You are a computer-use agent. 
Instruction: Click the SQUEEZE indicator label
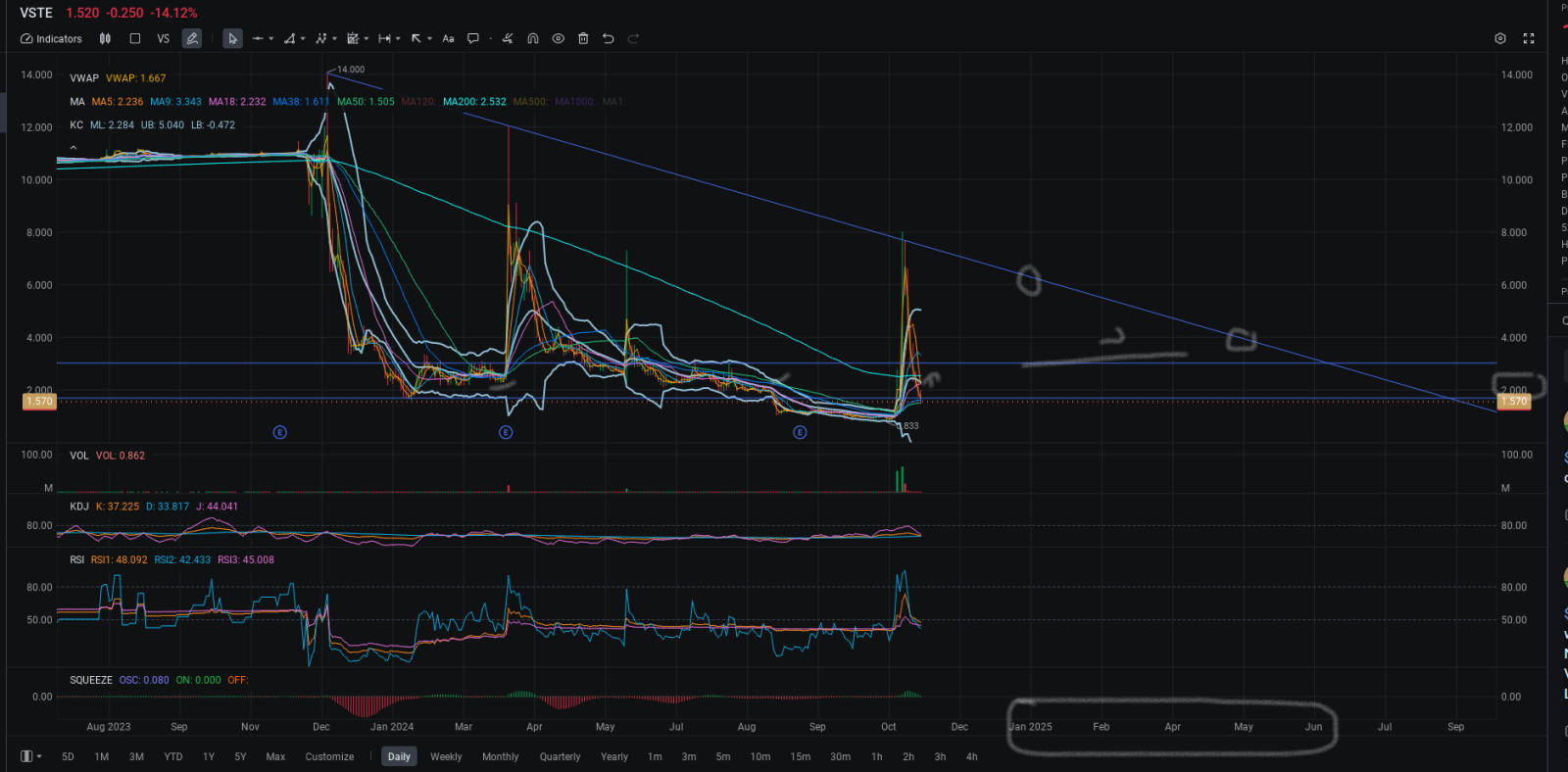pos(91,680)
